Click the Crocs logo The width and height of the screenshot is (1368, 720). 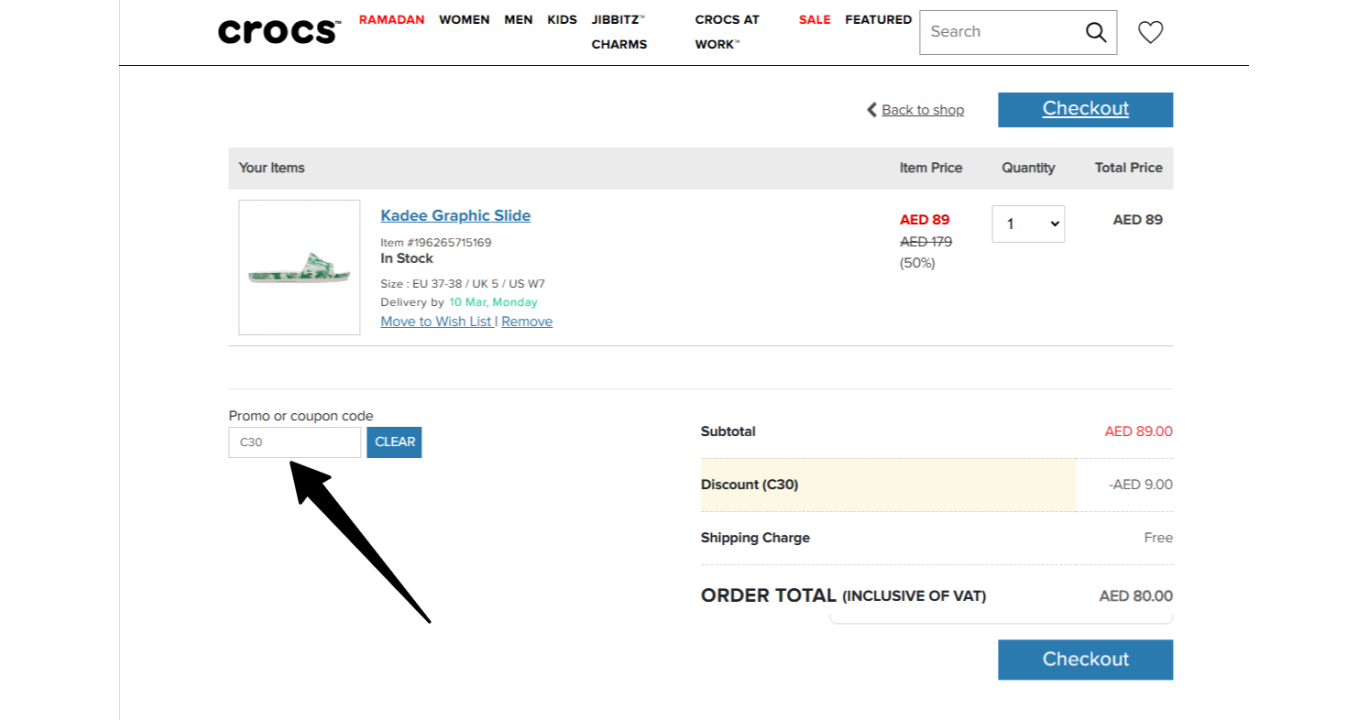[279, 32]
